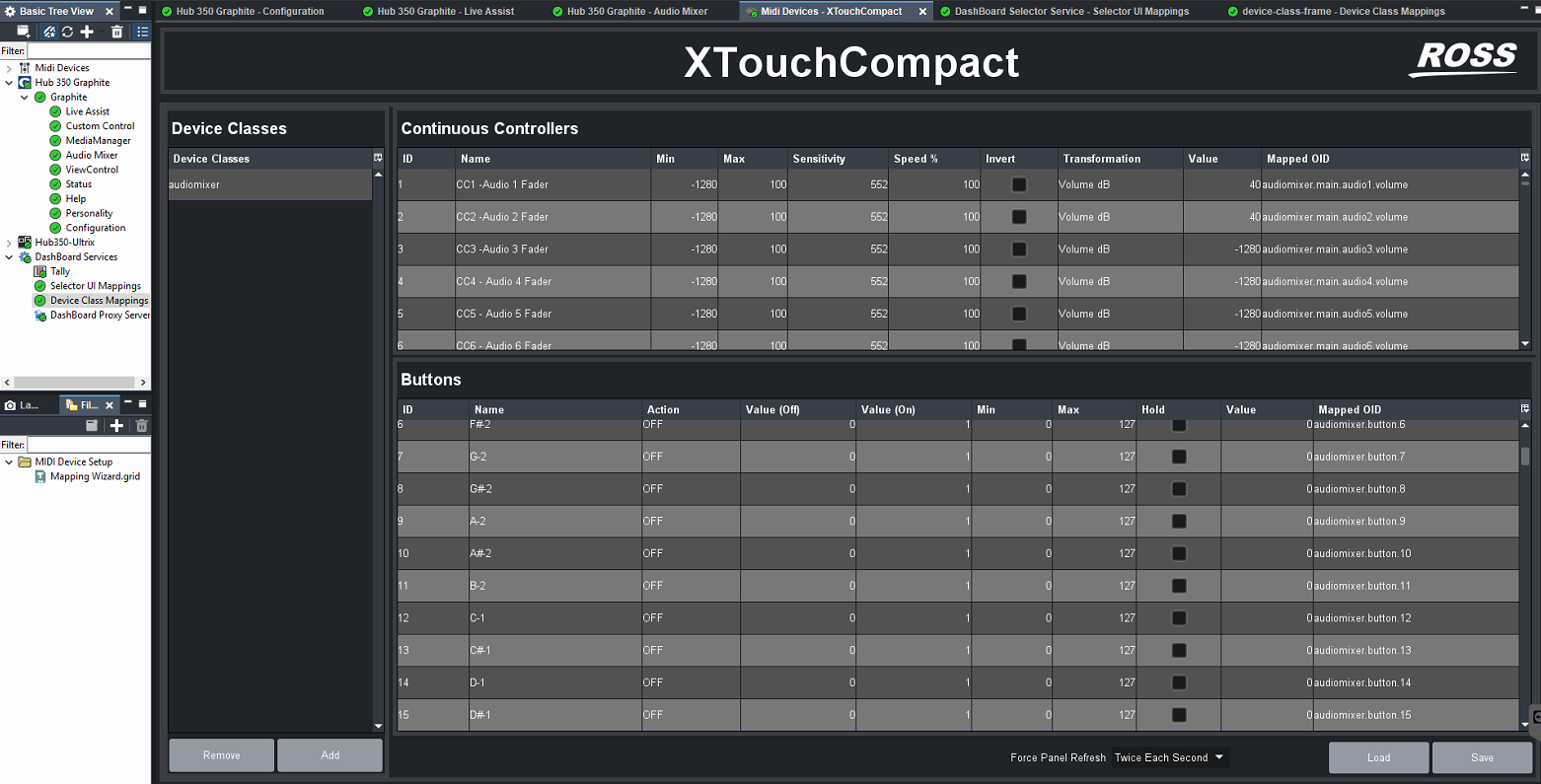Click the Remove button

click(x=221, y=755)
